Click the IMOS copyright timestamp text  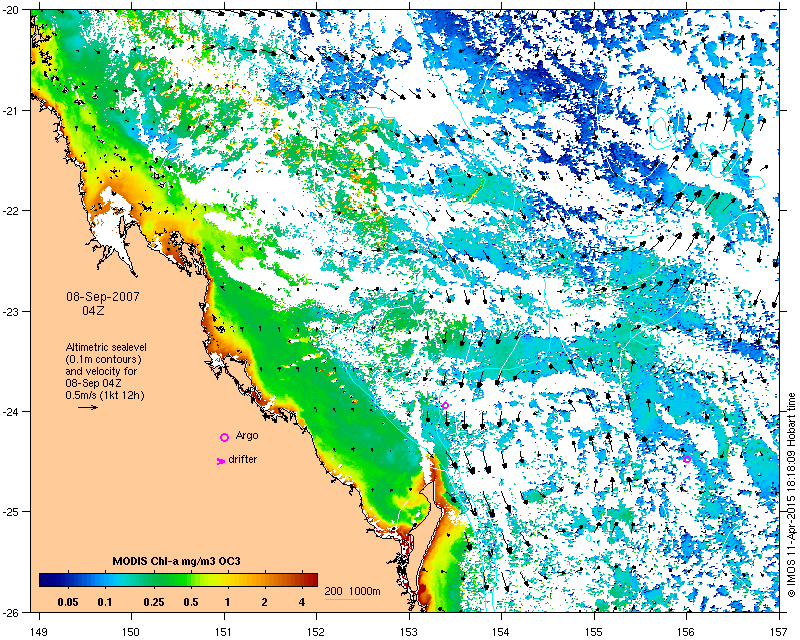coord(791,496)
